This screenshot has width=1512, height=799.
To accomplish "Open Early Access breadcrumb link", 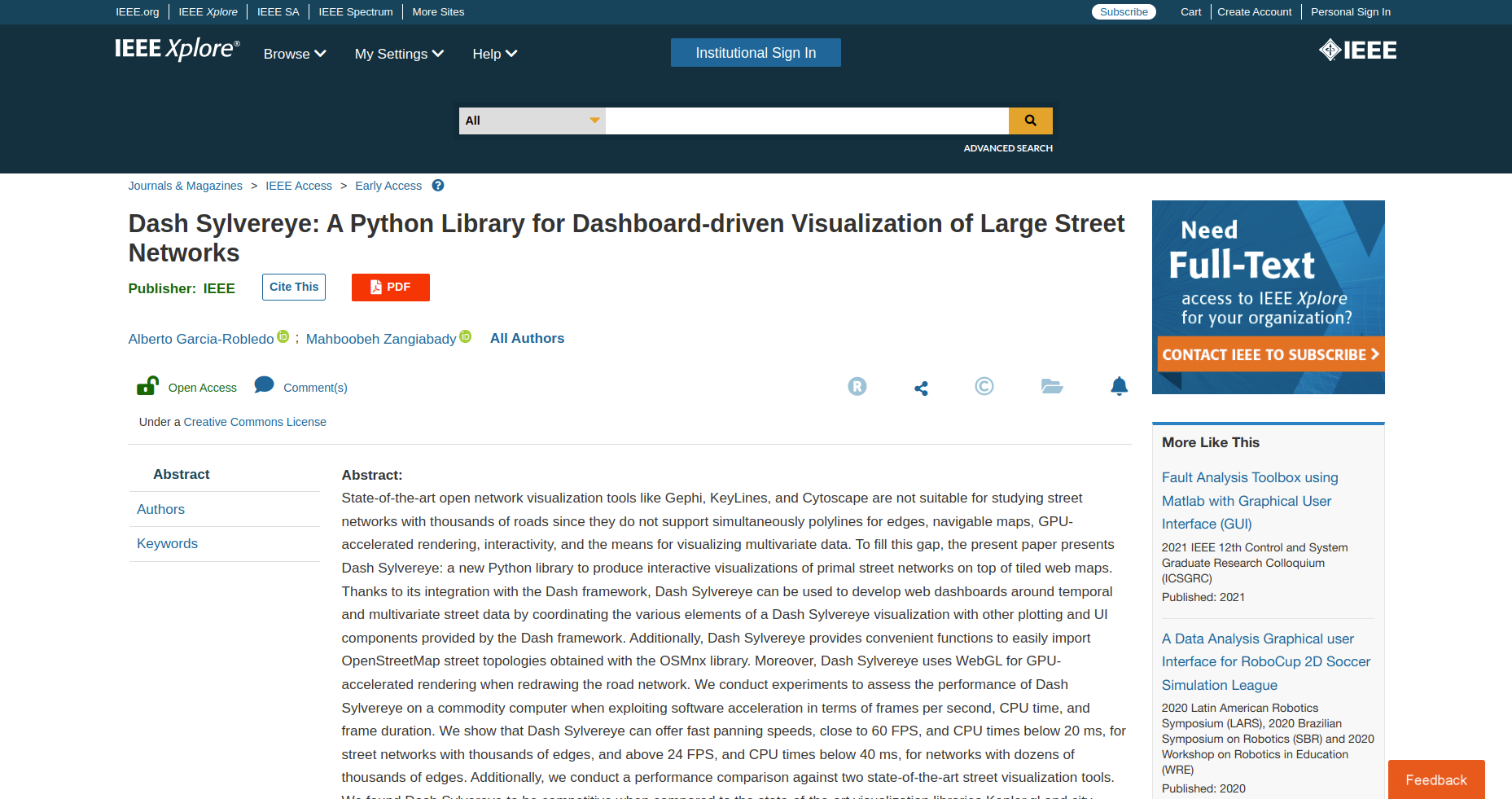I will (x=388, y=186).
